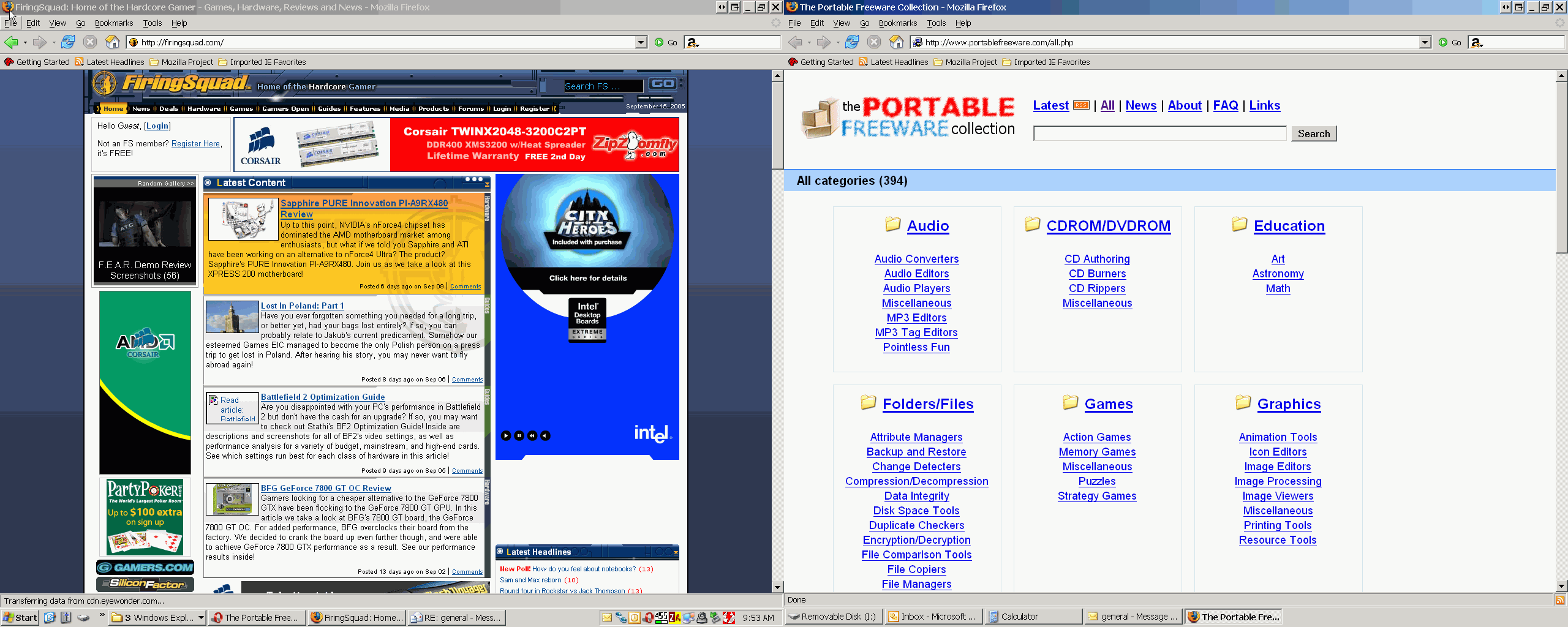Click Back arrow in FiringSquad Firefox window
The height and width of the screenshot is (627, 1568).
pos(11,42)
